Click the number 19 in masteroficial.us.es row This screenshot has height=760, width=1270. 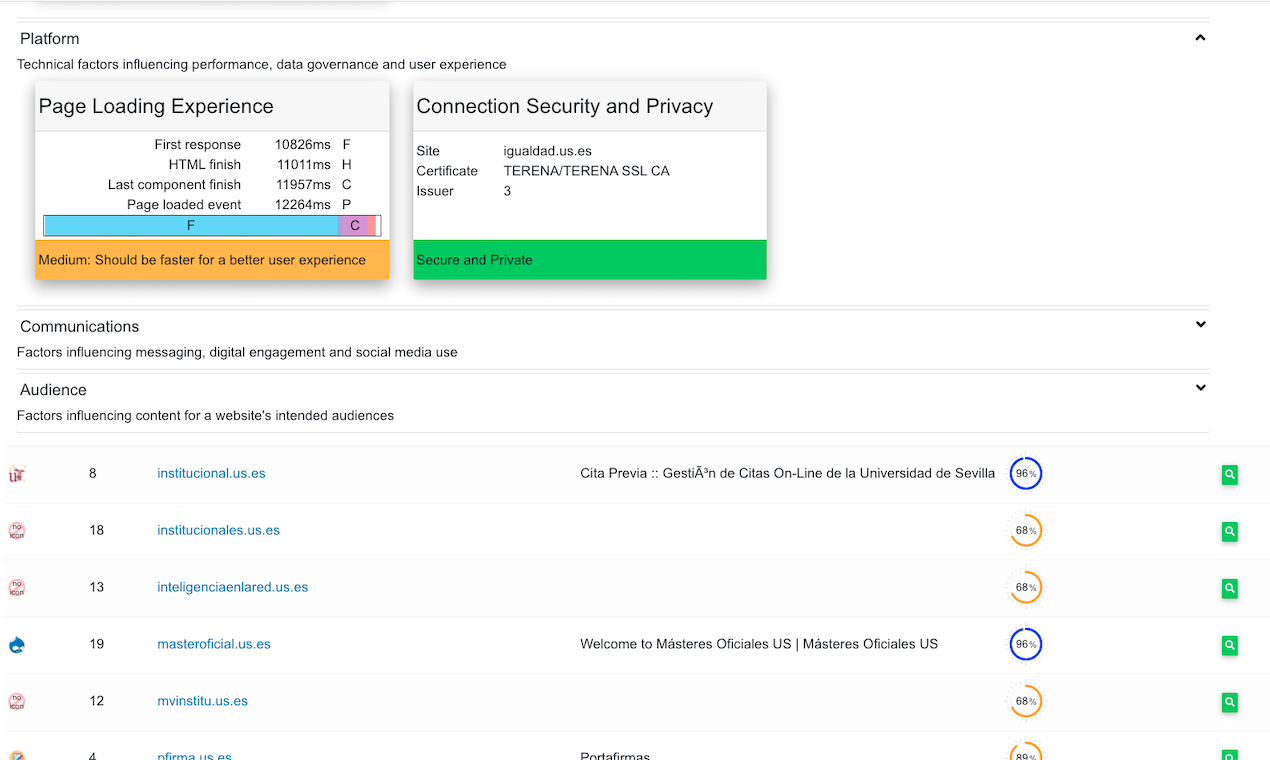coord(97,644)
